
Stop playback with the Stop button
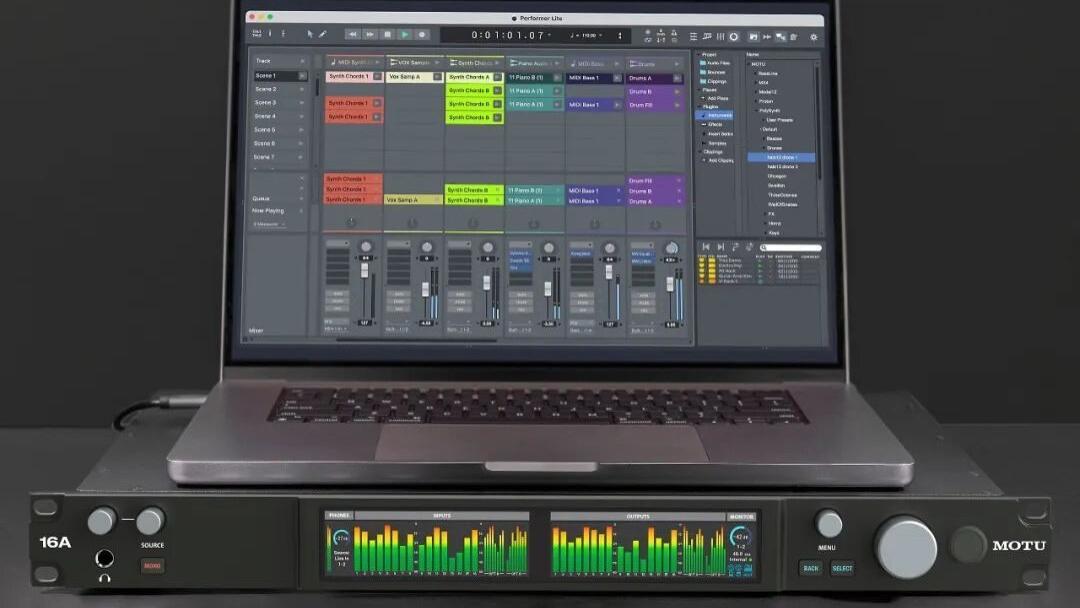coord(388,34)
